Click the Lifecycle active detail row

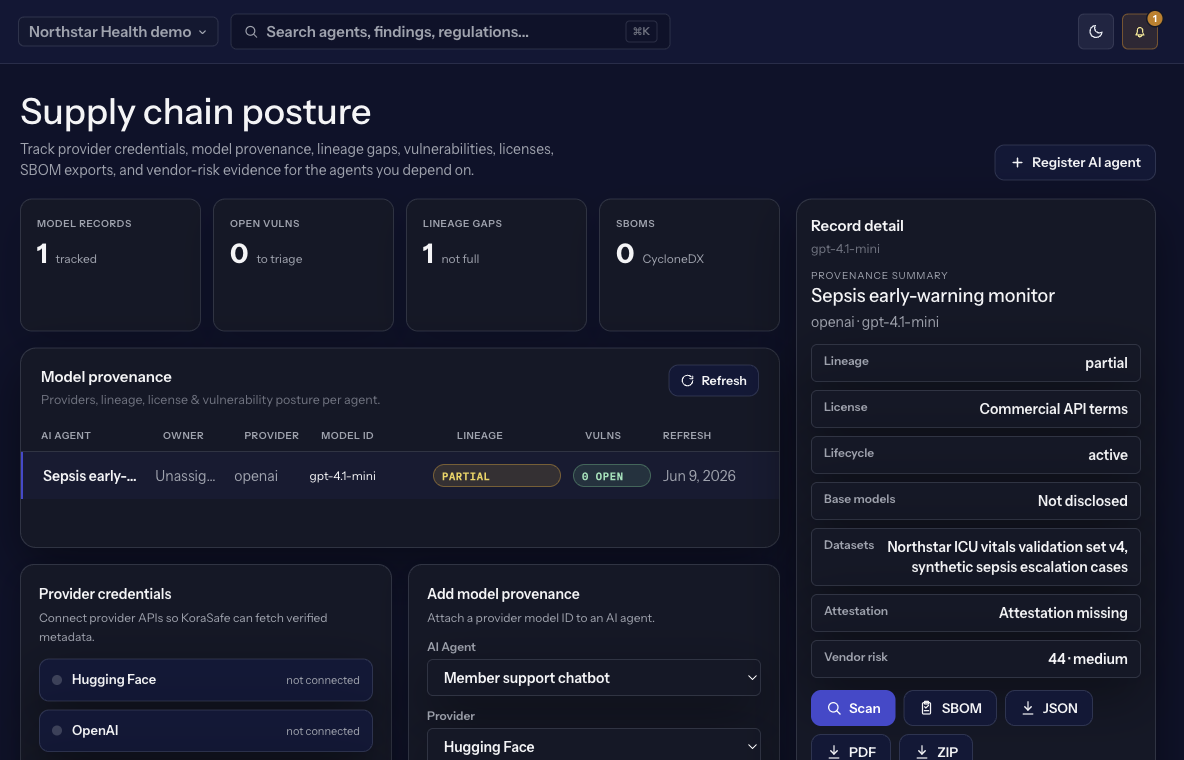[976, 455]
